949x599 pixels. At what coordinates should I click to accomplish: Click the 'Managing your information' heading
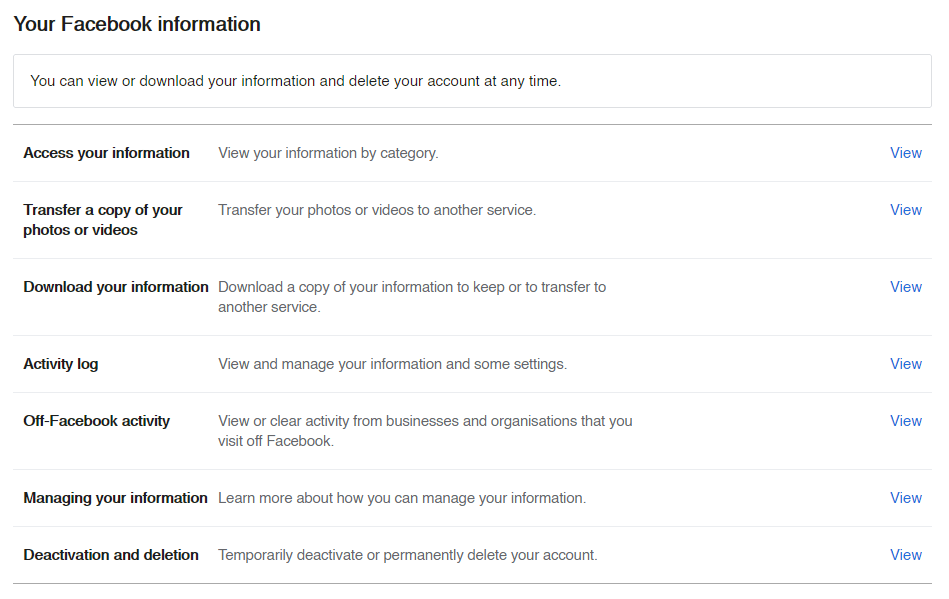[115, 497]
